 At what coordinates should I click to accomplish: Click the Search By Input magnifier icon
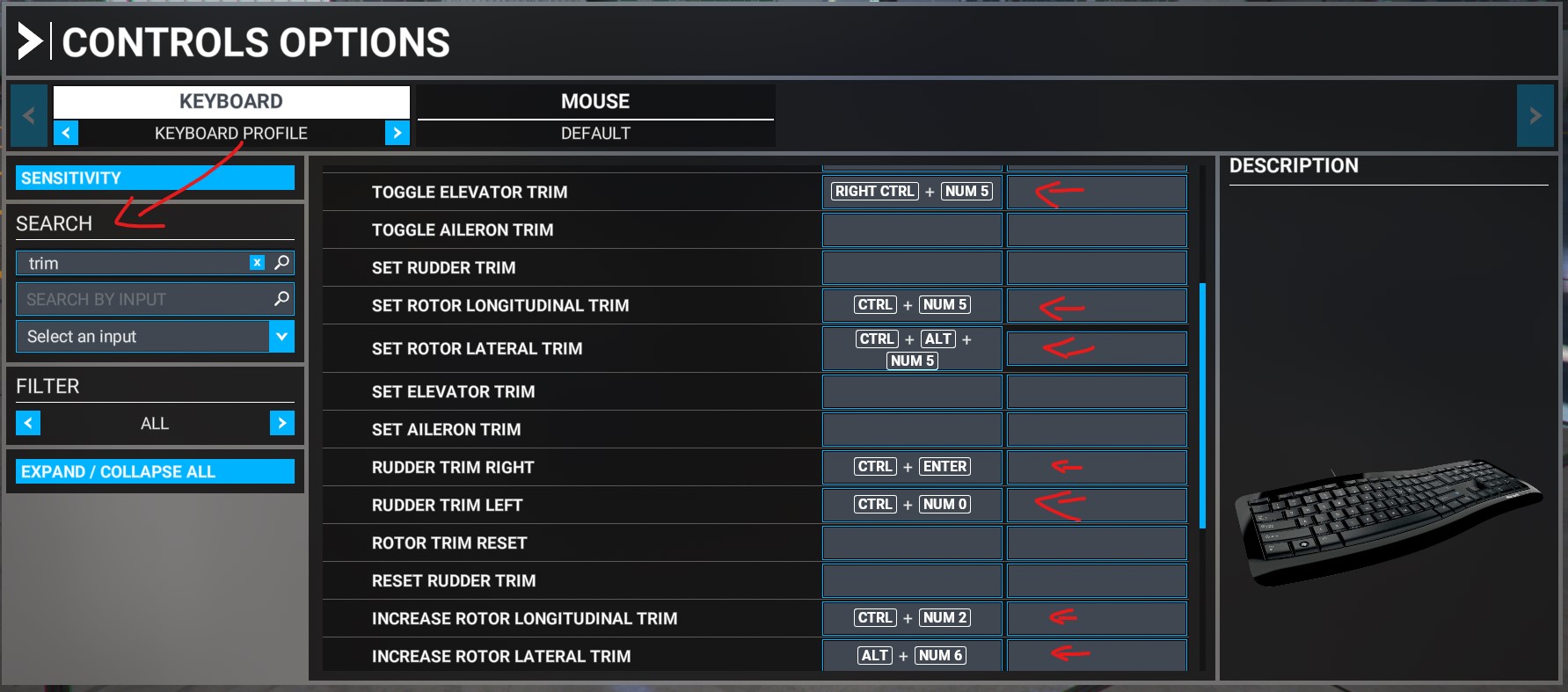[281, 299]
